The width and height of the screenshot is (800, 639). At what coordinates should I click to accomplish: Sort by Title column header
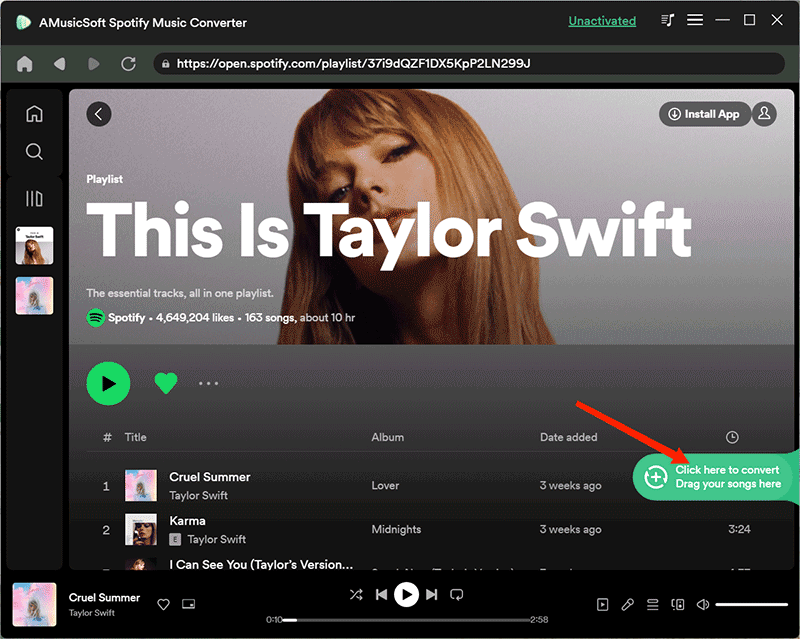pos(136,437)
